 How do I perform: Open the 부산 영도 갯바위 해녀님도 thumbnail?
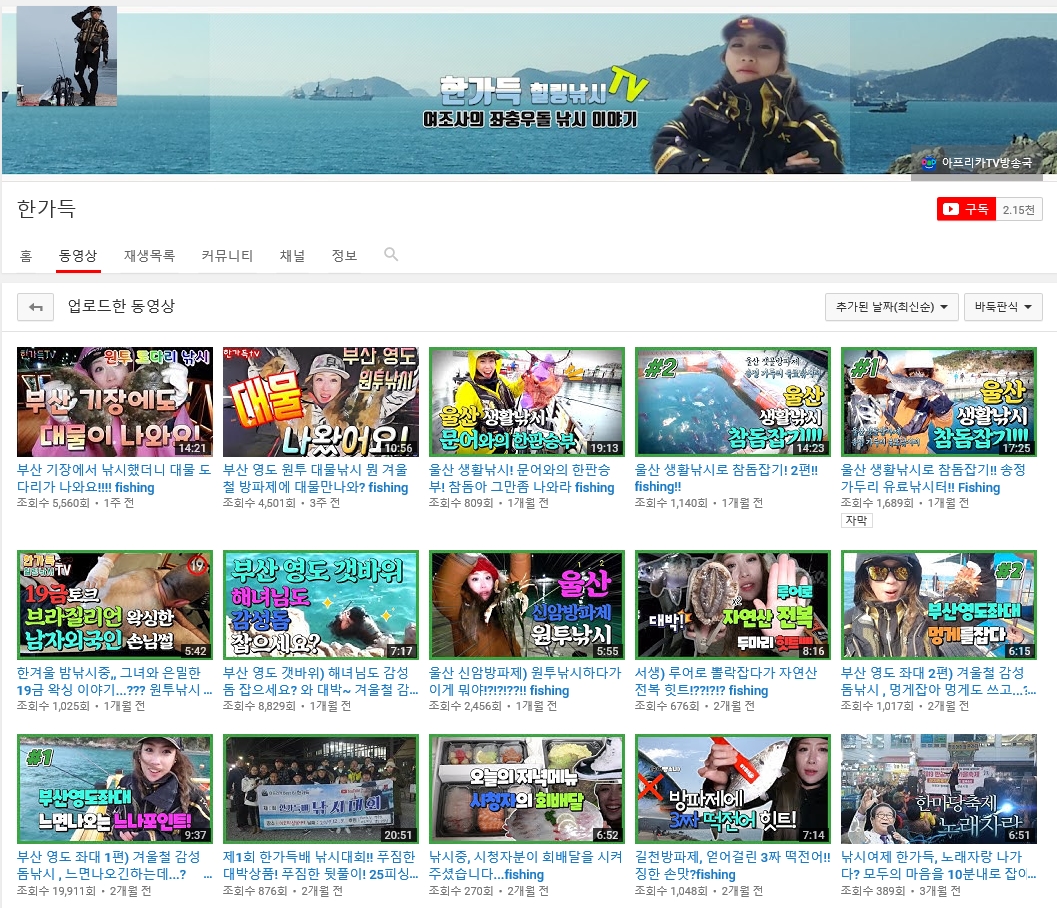coord(320,605)
